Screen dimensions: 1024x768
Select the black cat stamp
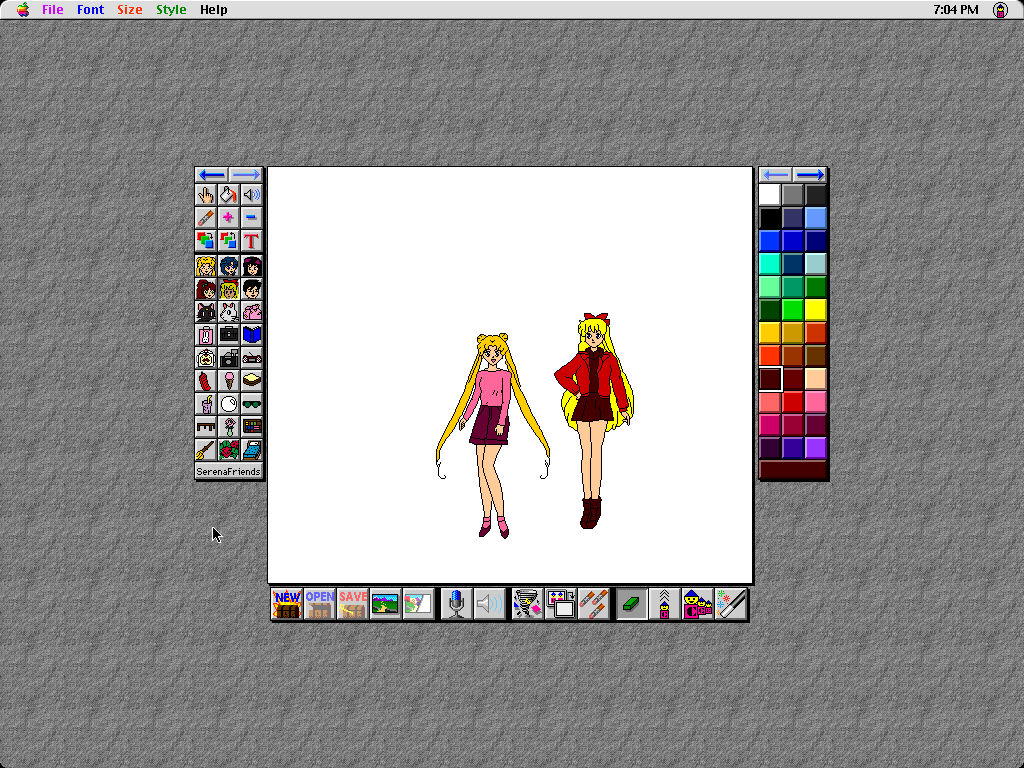(206, 312)
